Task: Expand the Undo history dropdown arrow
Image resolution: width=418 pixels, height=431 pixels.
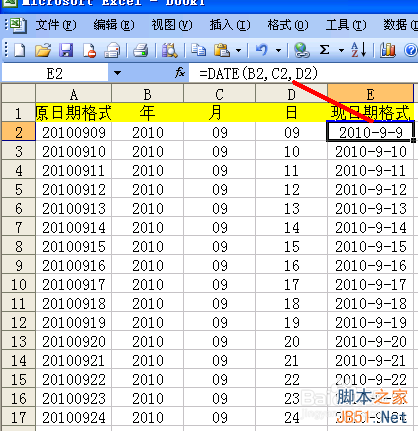Action: point(278,51)
